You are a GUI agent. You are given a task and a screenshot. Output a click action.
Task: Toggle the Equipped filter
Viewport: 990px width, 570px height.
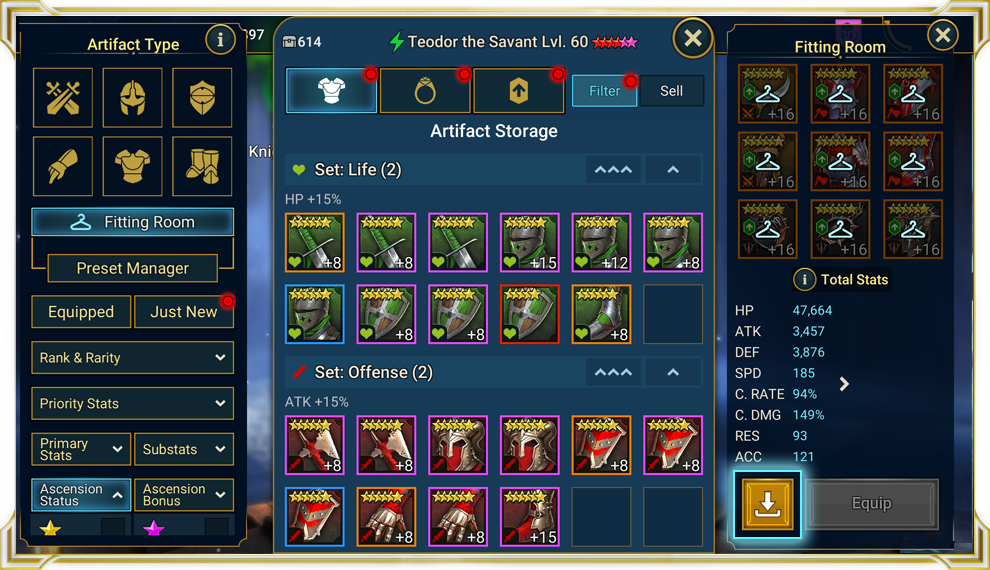pyautogui.click(x=81, y=312)
